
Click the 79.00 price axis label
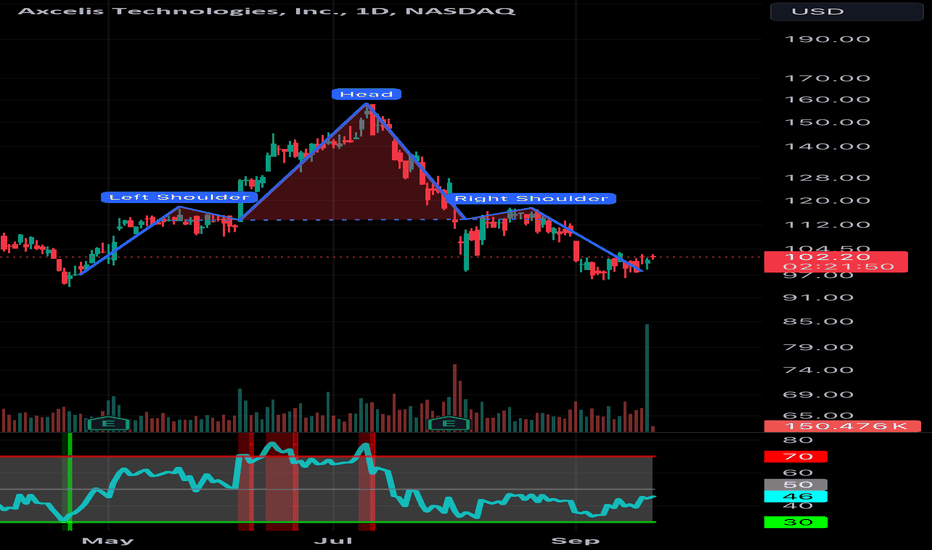[818, 347]
